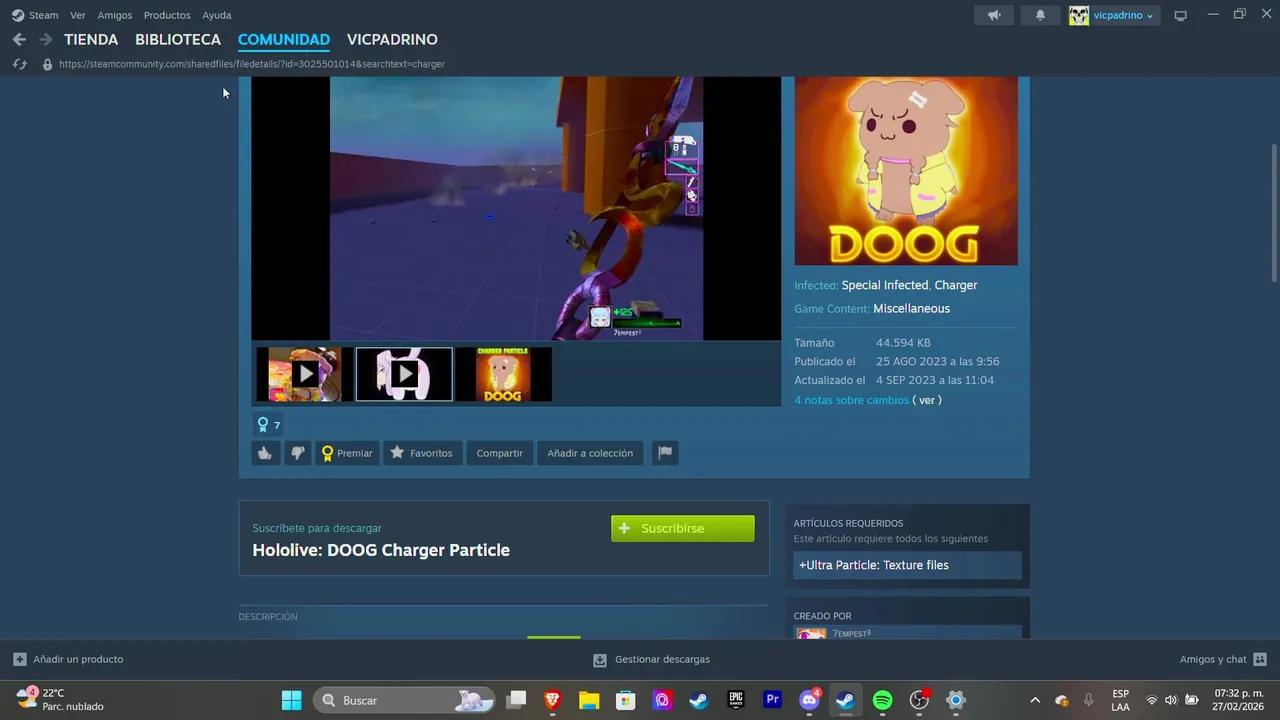
Task: Click the ver link beside change notes
Action: (928, 400)
